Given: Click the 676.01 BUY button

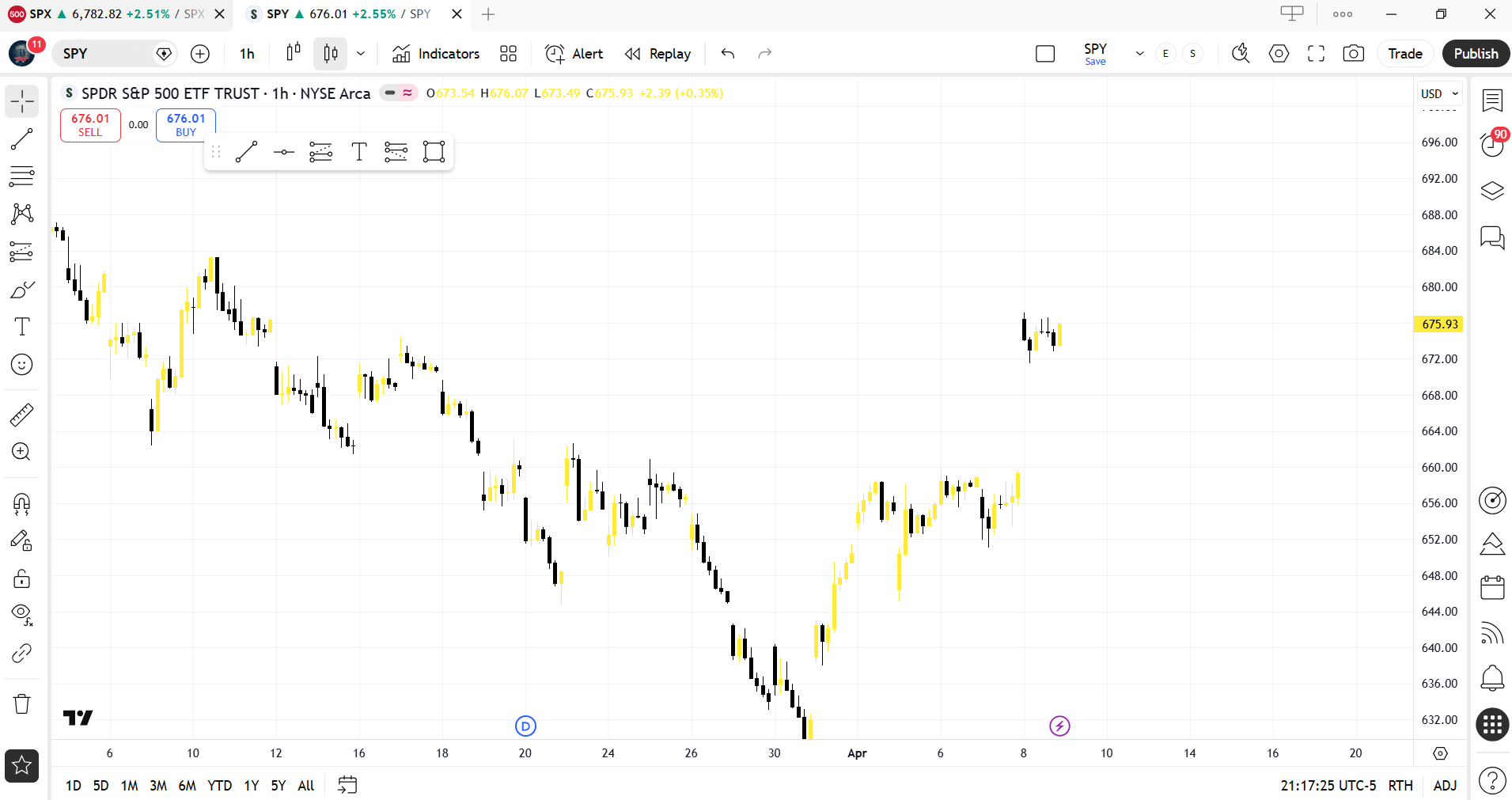Looking at the screenshot, I should 186,125.
